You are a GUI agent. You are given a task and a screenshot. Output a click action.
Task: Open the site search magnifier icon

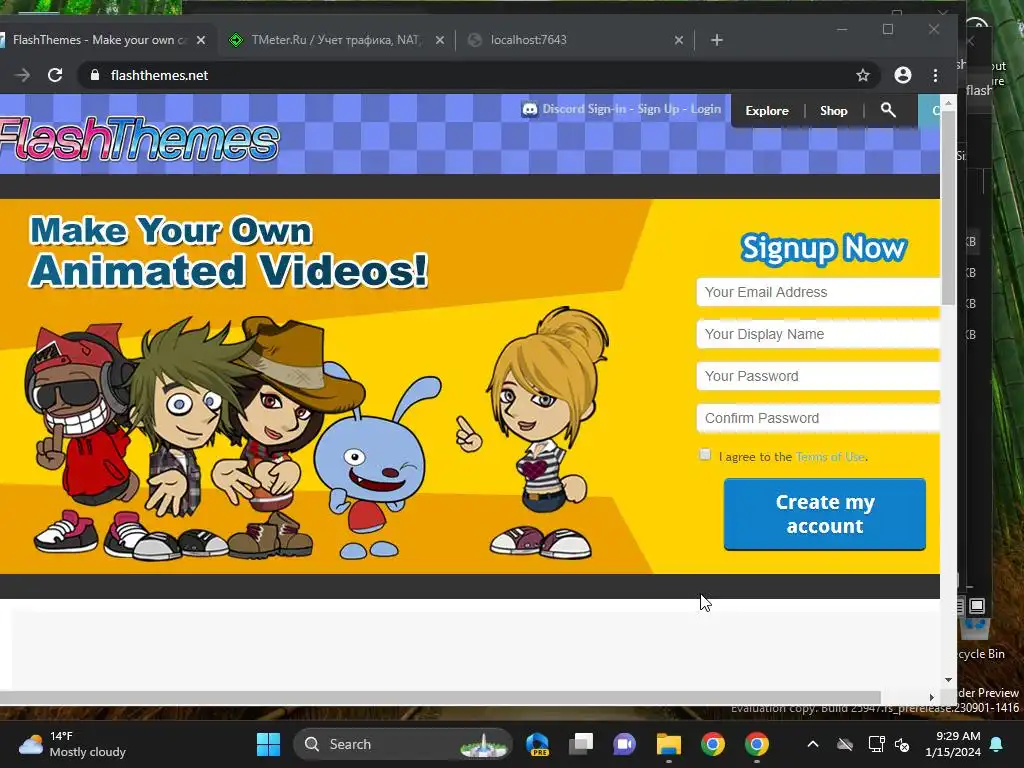(x=888, y=110)
